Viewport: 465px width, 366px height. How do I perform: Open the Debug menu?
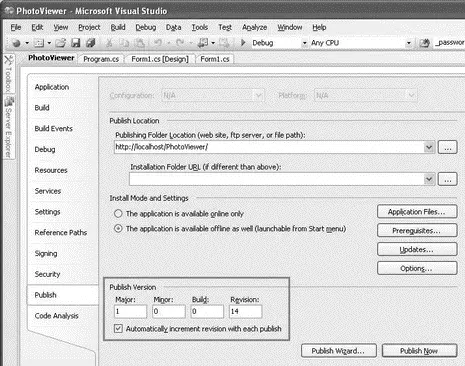click(146, 27)
